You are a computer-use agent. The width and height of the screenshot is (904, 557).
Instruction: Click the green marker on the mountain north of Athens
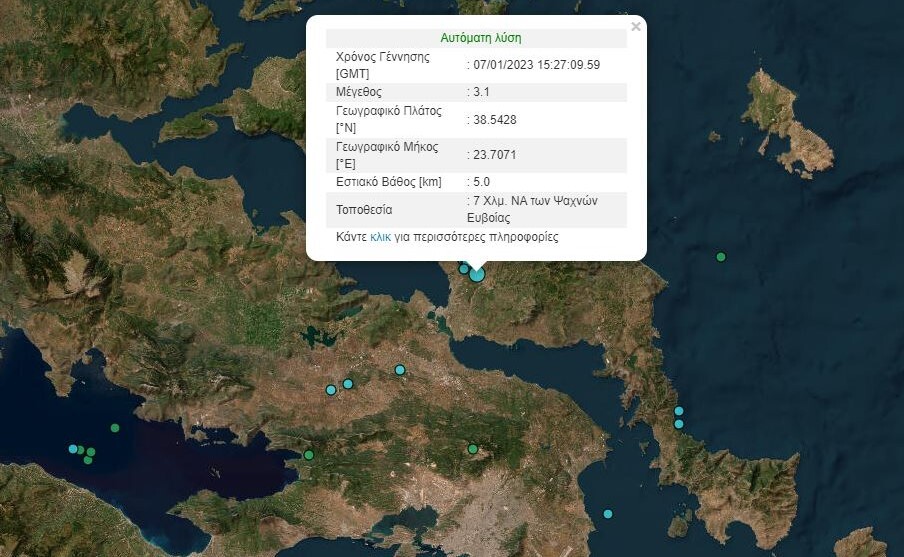(473, 449)
